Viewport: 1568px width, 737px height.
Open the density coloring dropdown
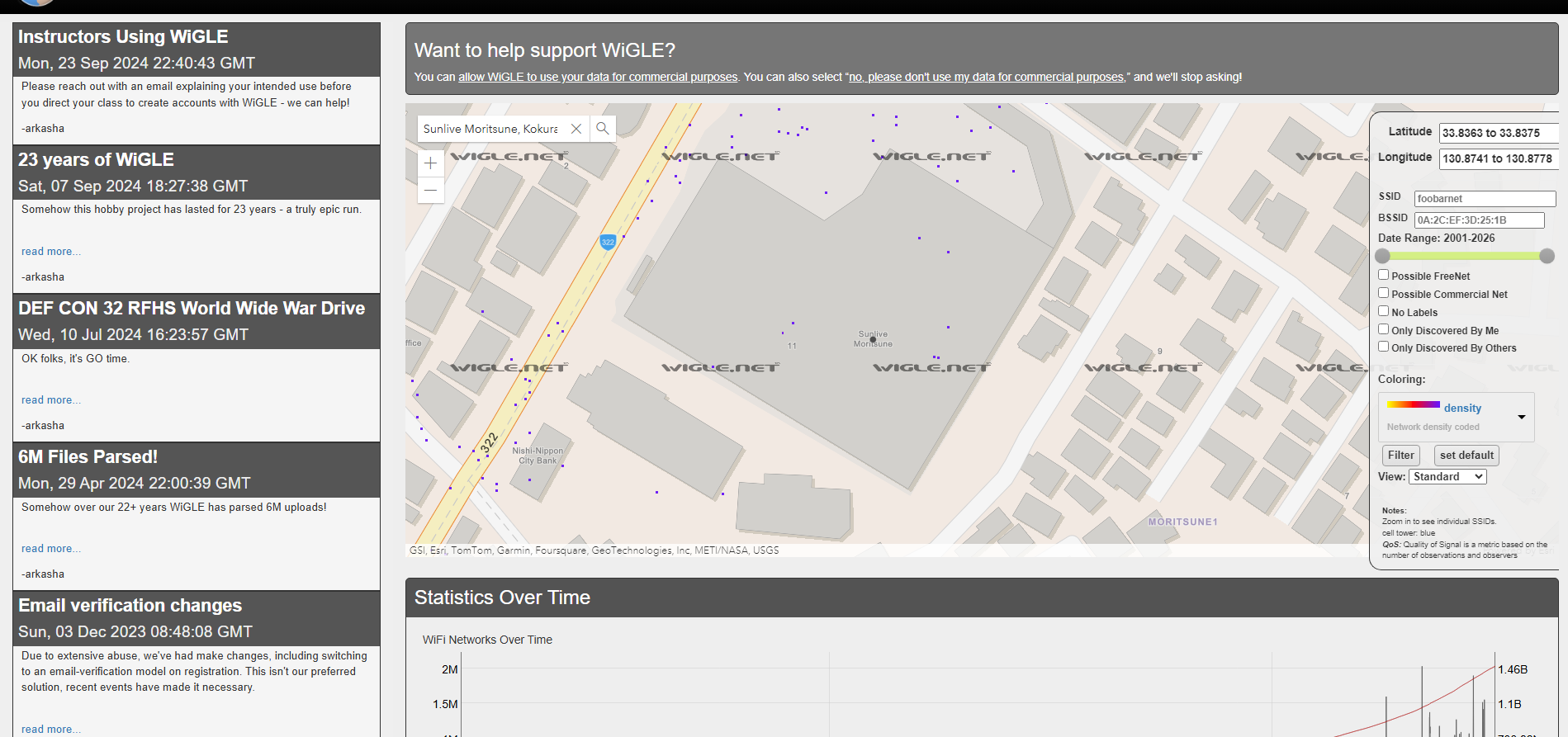click(x=1457, y=417)
